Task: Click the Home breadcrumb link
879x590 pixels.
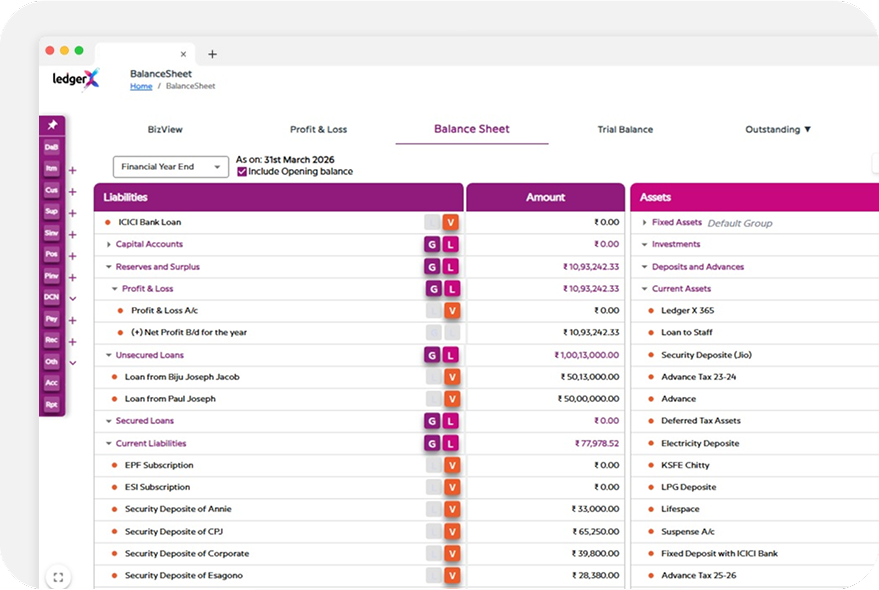Action: point(141,87)
